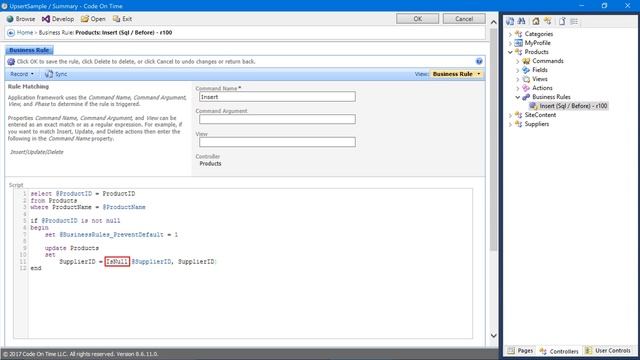Click the Sync label in the action bar
Viewport: 640px width, 360px height.
point(61,74)
